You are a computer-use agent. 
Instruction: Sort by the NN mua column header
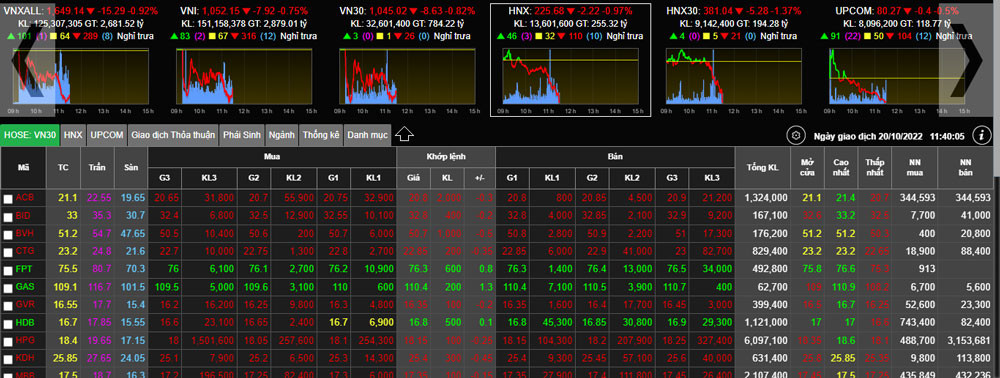tap(915, 168)
